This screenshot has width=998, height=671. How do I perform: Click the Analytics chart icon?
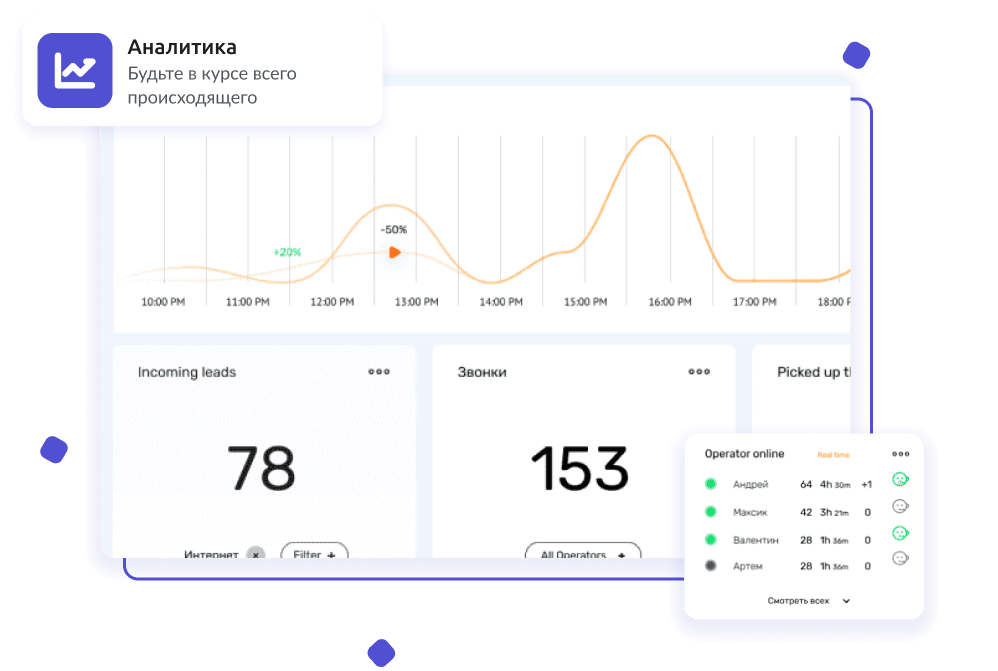[76, 70]
